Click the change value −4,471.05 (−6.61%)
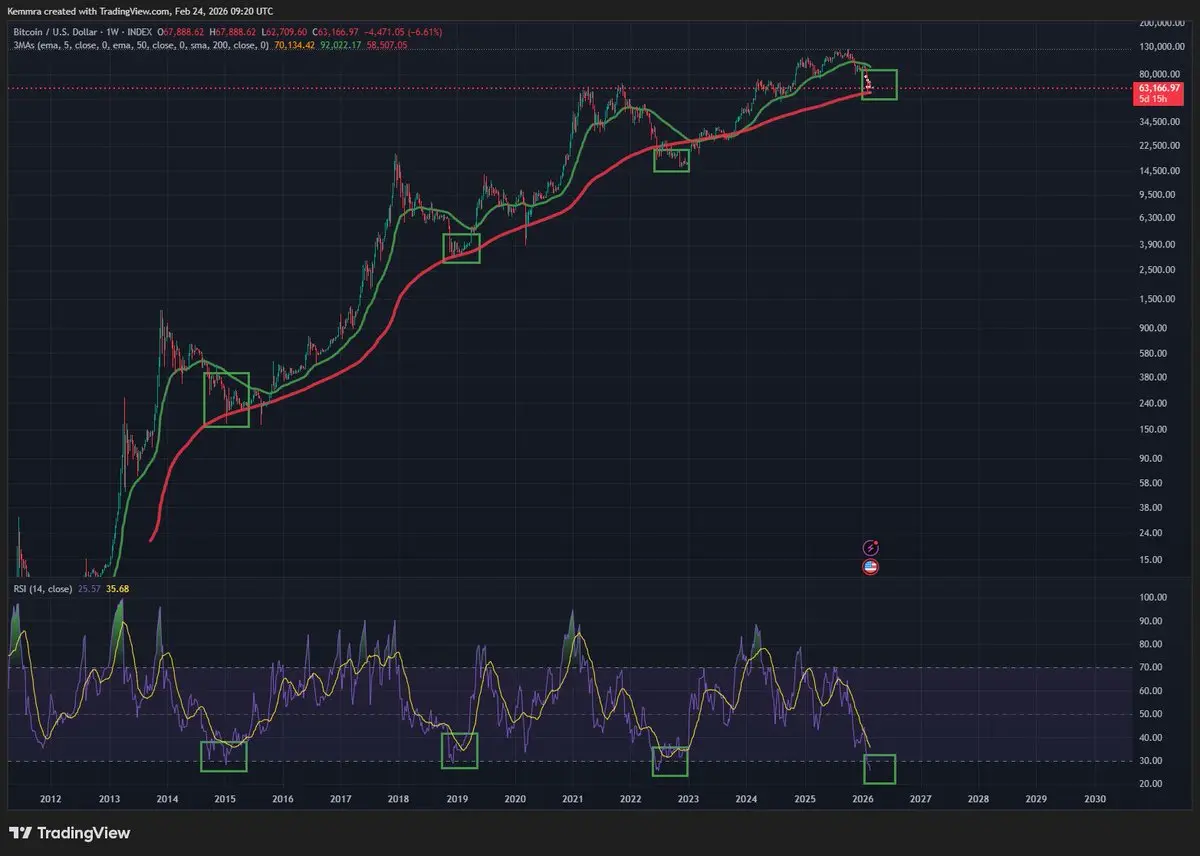The height and width of the screenshot is (856, 1200). click(403, 32)
